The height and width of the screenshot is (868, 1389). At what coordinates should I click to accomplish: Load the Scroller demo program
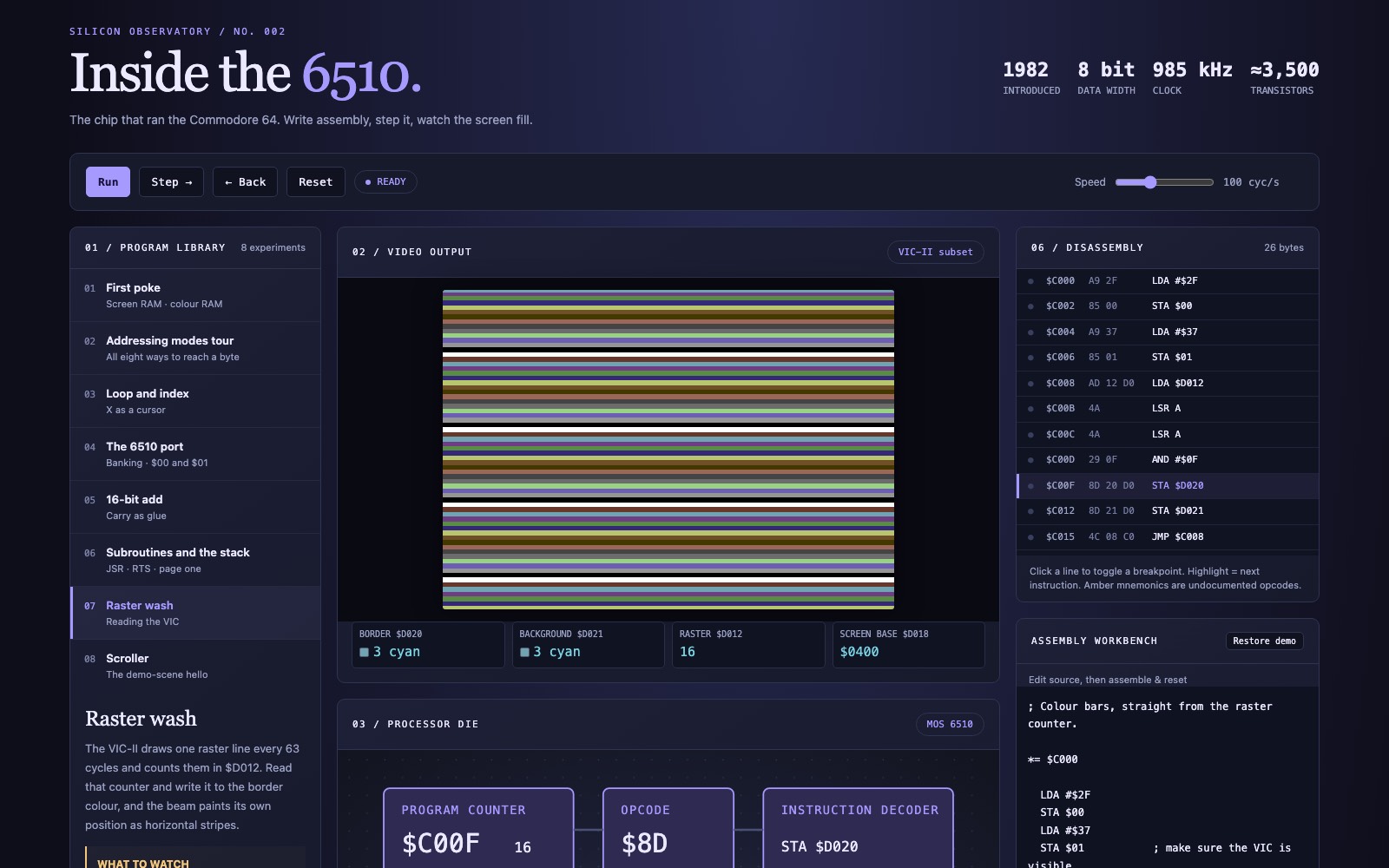(195, 666)
